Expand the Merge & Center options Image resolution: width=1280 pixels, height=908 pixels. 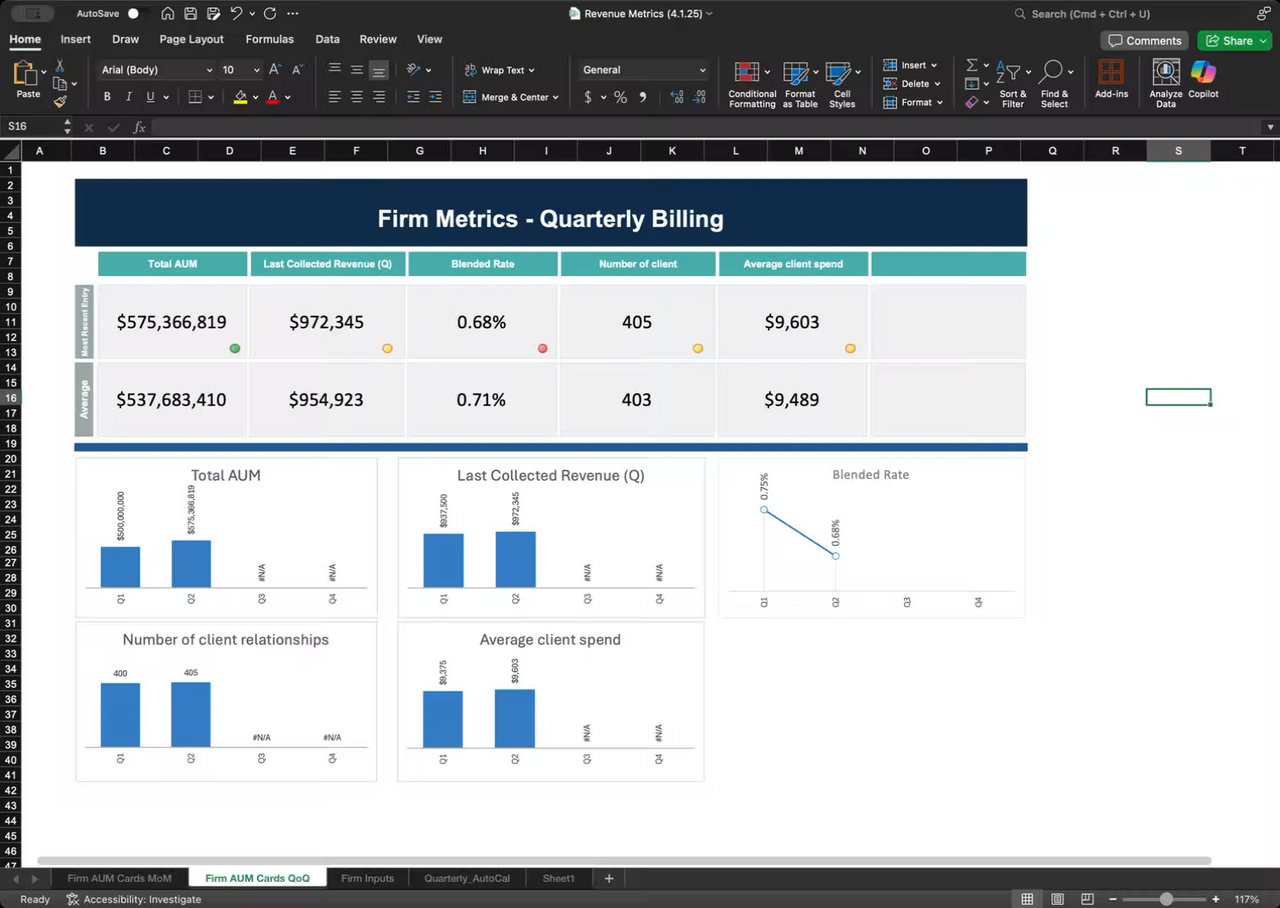point(555,97)
